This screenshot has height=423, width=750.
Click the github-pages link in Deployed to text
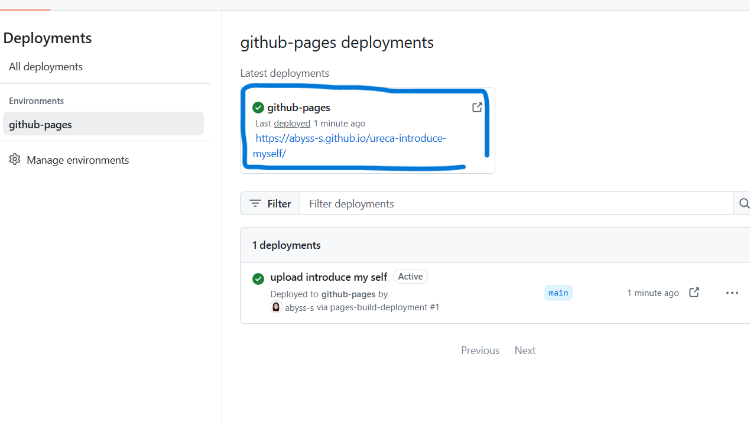pyautogui.click(x=348, y=294)
